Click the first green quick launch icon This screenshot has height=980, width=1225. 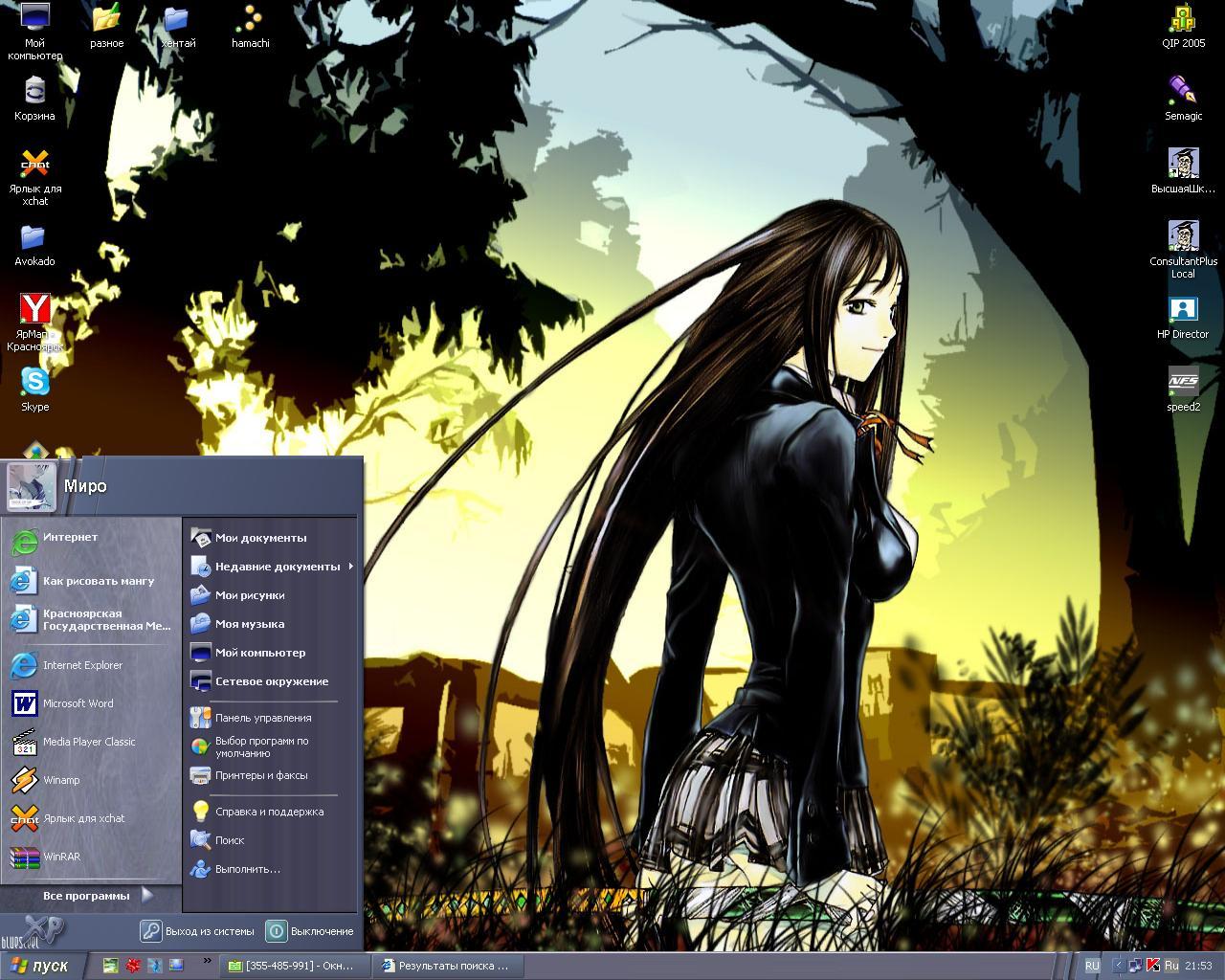point(111,966)
